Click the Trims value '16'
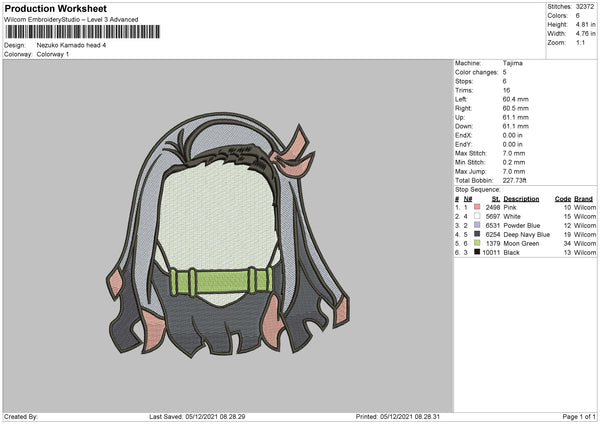Viewport: 600px width, 424px height. pos(506,90)
